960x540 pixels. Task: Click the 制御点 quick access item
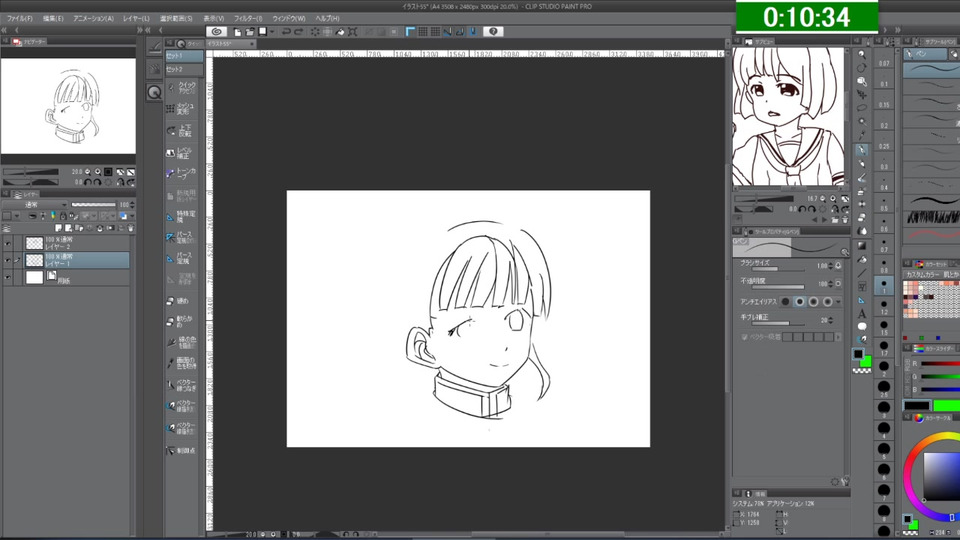(181, 451)
